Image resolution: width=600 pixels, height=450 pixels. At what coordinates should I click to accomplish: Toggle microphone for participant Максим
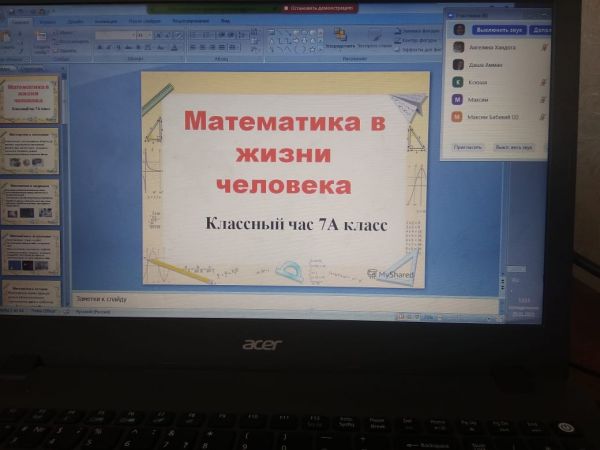(544, 99)
